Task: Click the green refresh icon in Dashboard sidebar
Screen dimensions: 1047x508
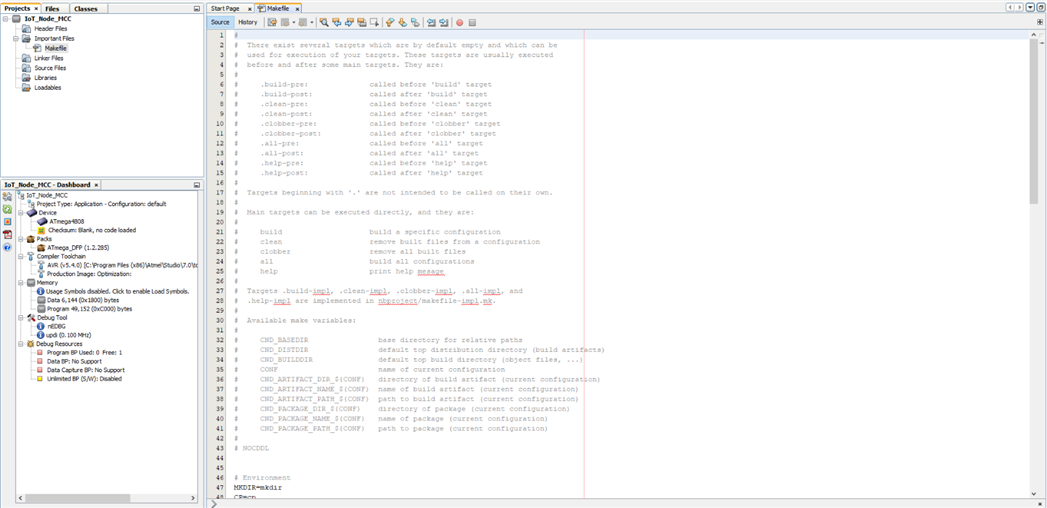Action: [7, 209]
